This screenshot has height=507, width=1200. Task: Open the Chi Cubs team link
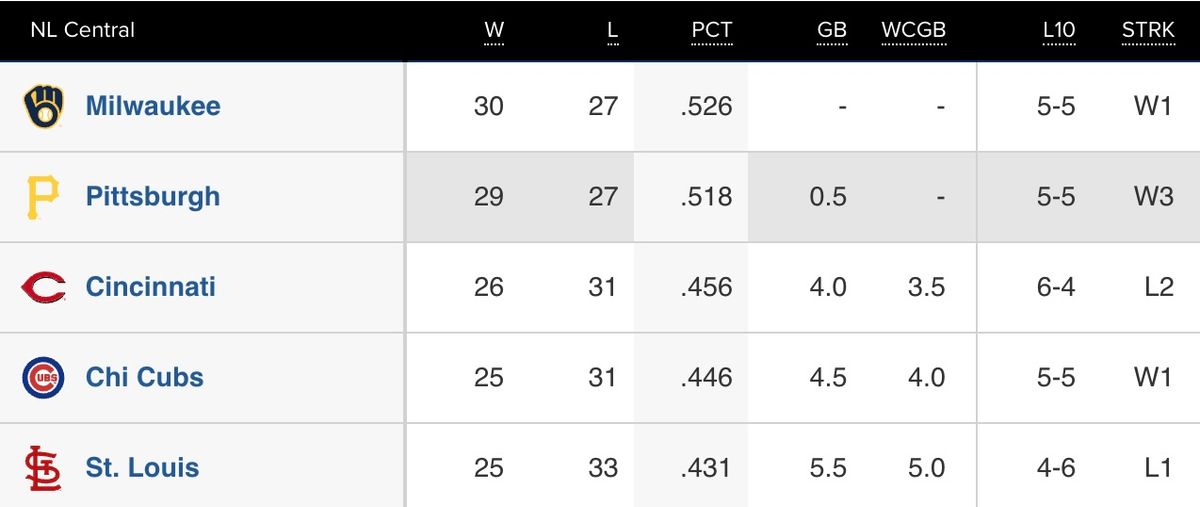[x=145, y=377]
